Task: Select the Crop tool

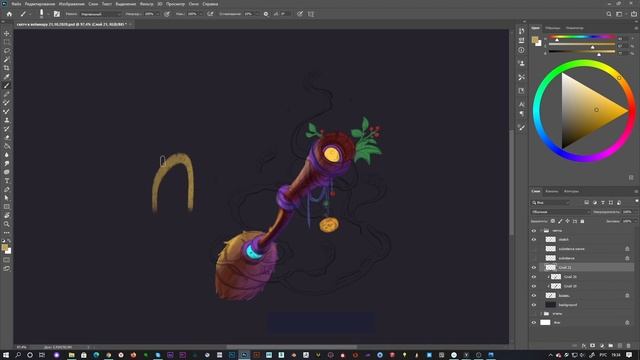Action: click(7, 68)
